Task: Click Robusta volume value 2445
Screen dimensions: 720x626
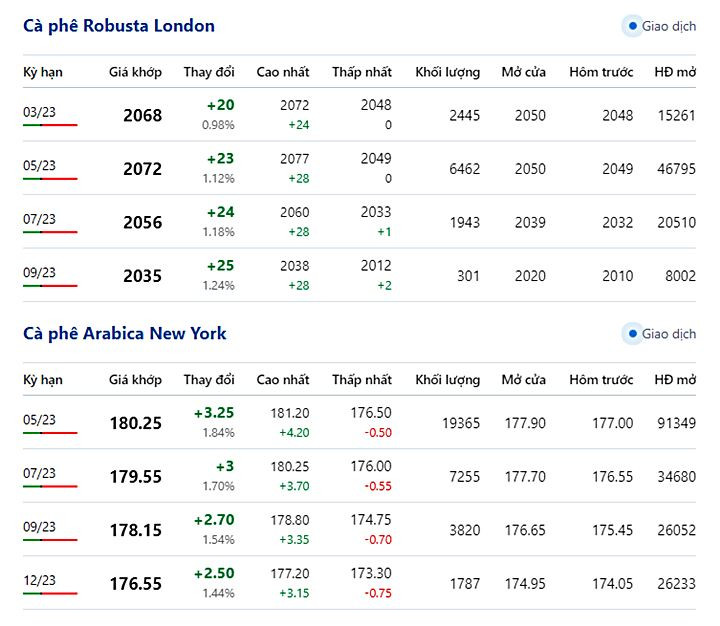Action: pyautogui.click(x=465, y=115)
